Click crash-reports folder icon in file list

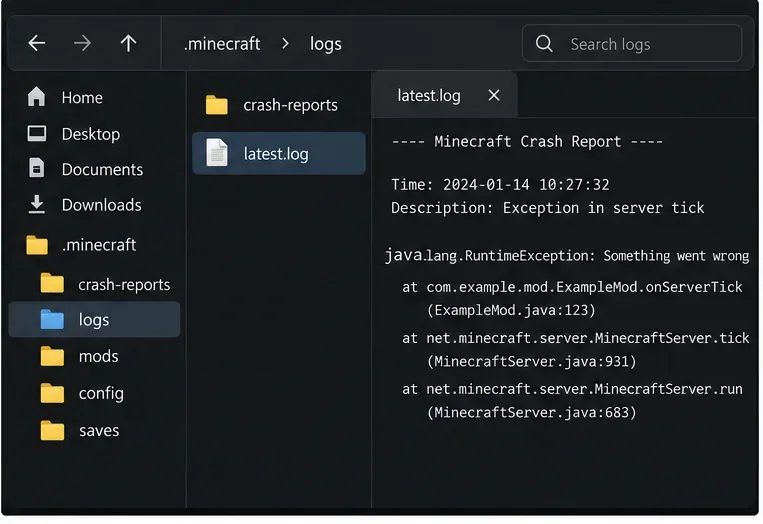pos(217,105)
